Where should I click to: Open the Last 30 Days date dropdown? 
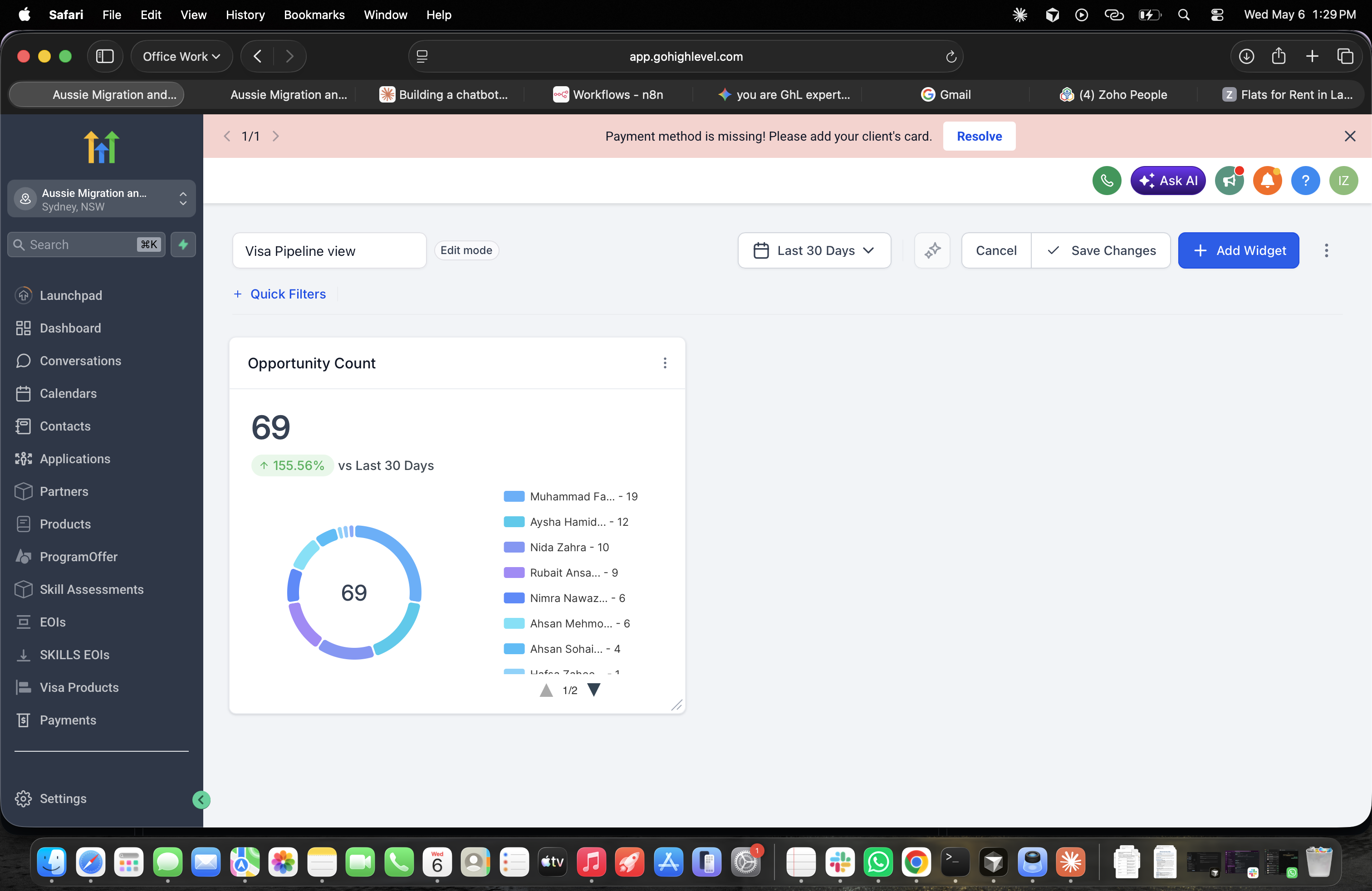814,251
